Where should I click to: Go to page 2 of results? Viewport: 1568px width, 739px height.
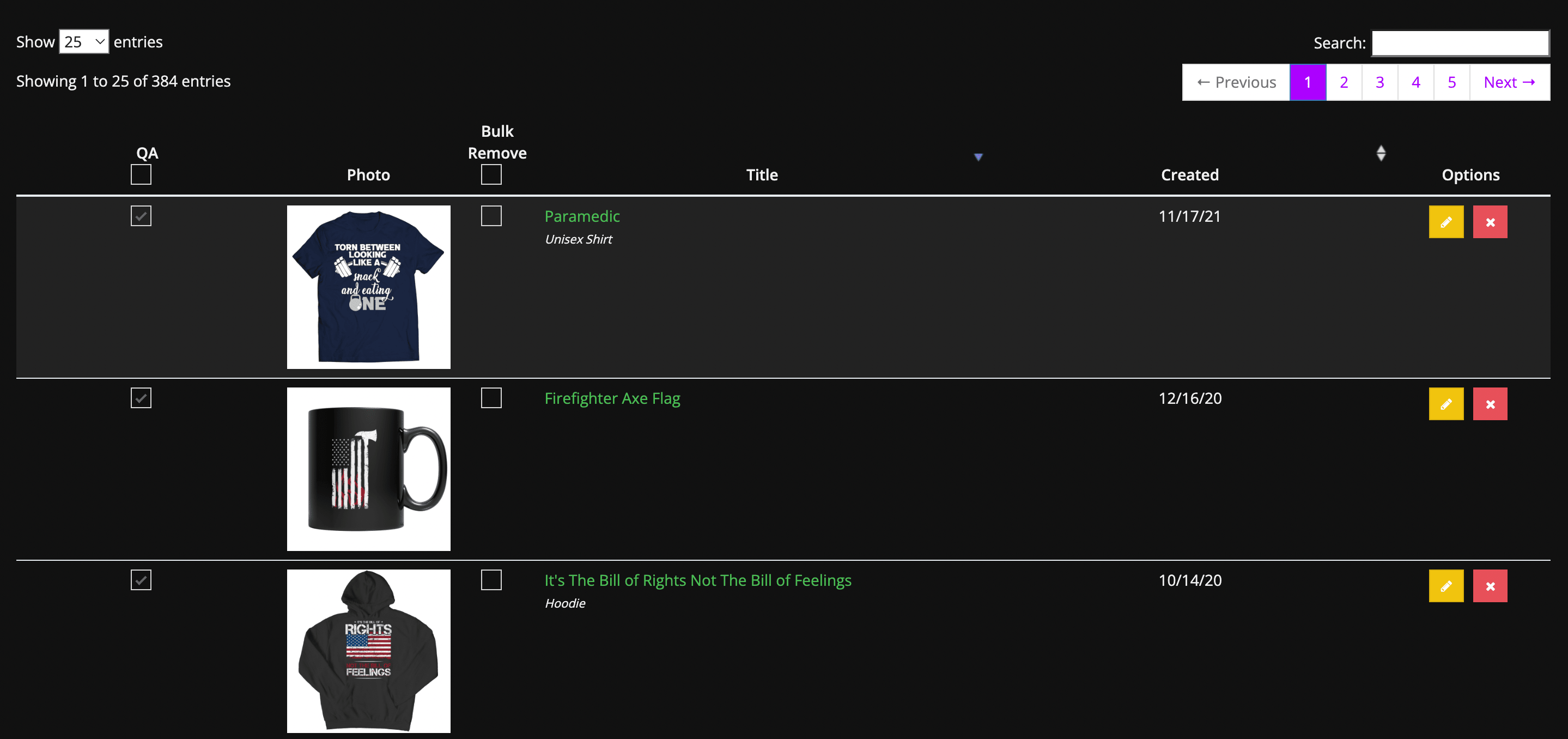click(x=1344, y=82)
